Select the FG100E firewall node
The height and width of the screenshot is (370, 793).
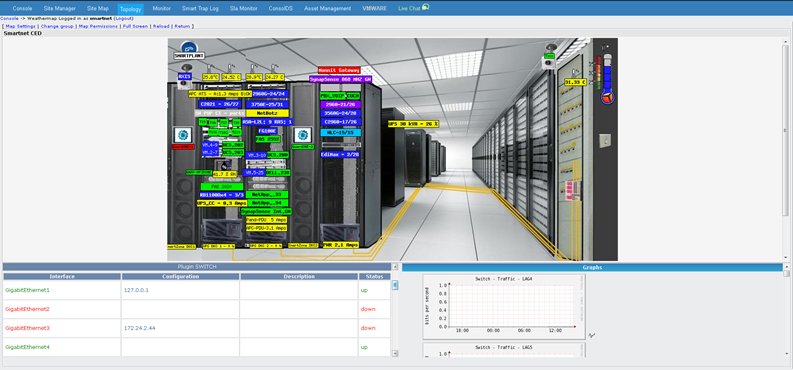[x=268, y=131]
